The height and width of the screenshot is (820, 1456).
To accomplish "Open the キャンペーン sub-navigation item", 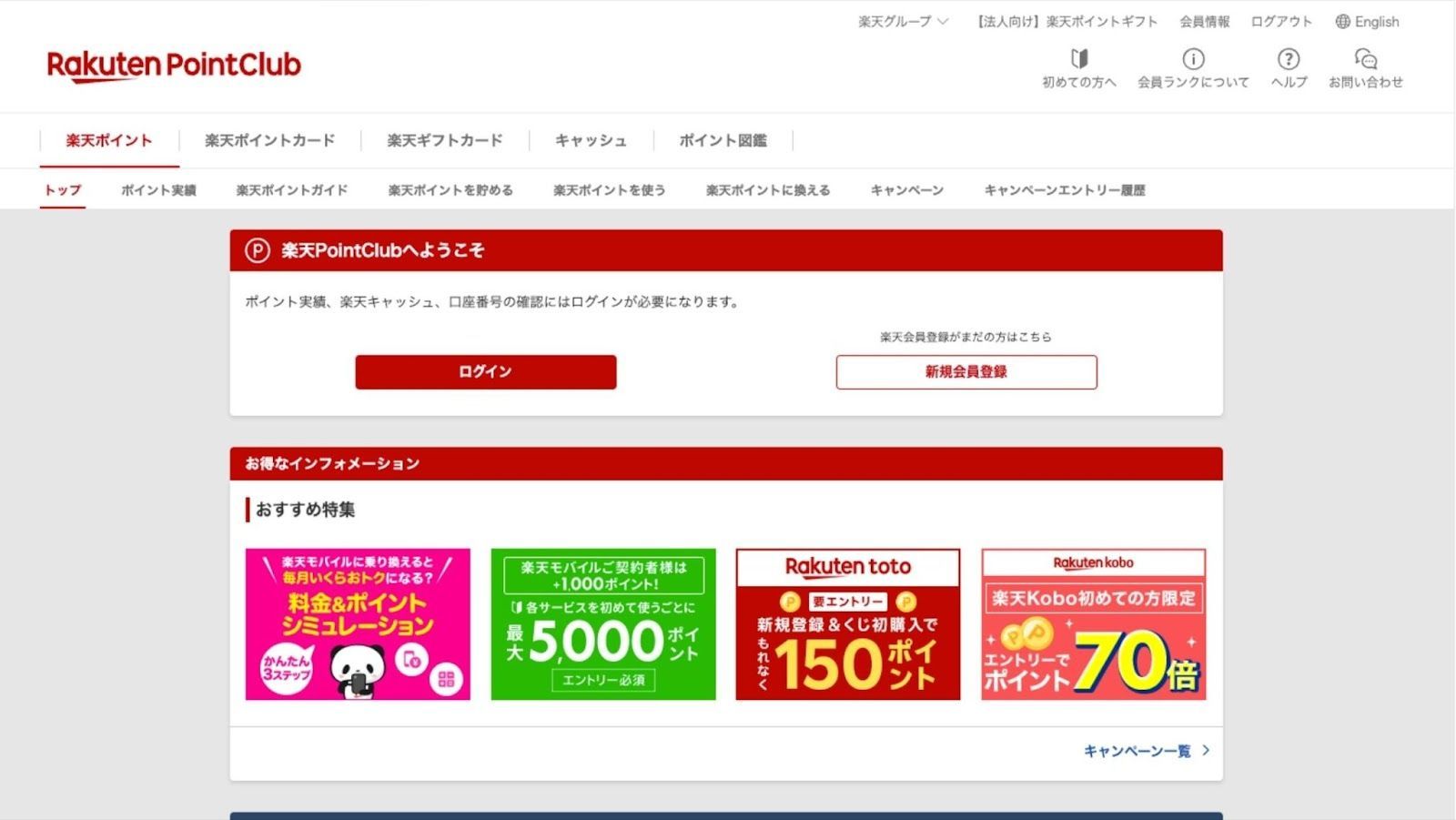I will click(x=907, y=190).
